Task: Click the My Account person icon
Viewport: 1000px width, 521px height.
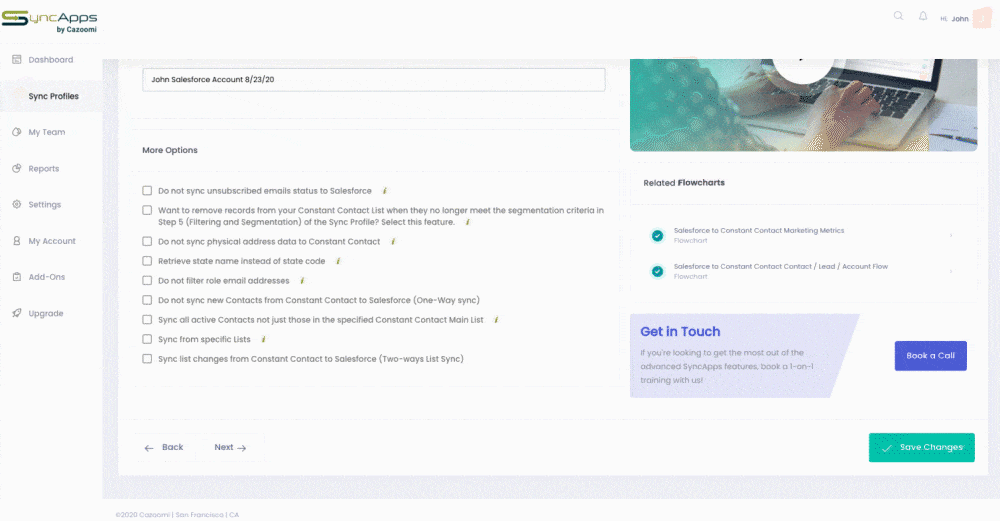Action: [x=17, y=241]
